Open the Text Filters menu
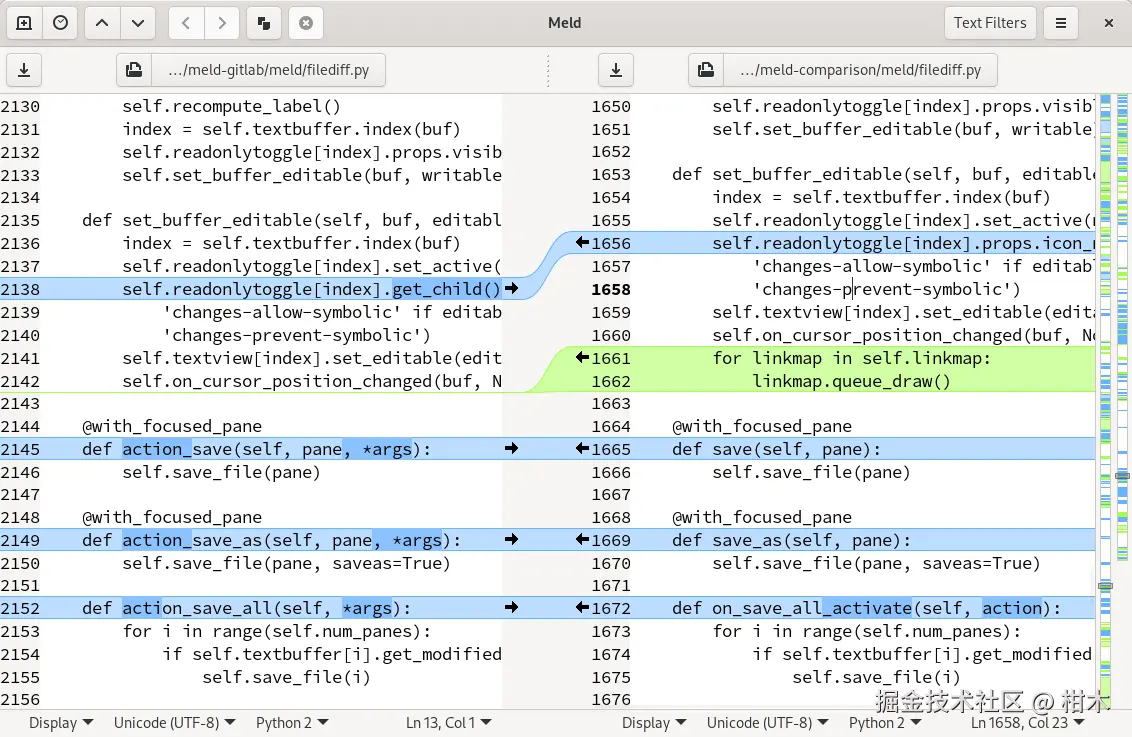 (990, 23)
